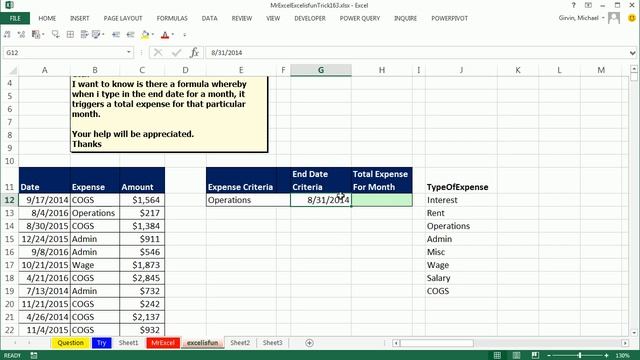The width and height of the screenshot is (640, 360).
Task: Click the zoom in plus button
Action: tap(607, 356)
